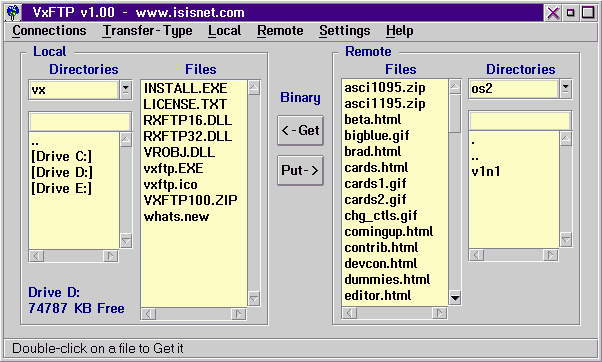Click remote files scrollbar up arrow
Image resolution: width=602 pixels, height=362 pixels.
coord(455,87)
